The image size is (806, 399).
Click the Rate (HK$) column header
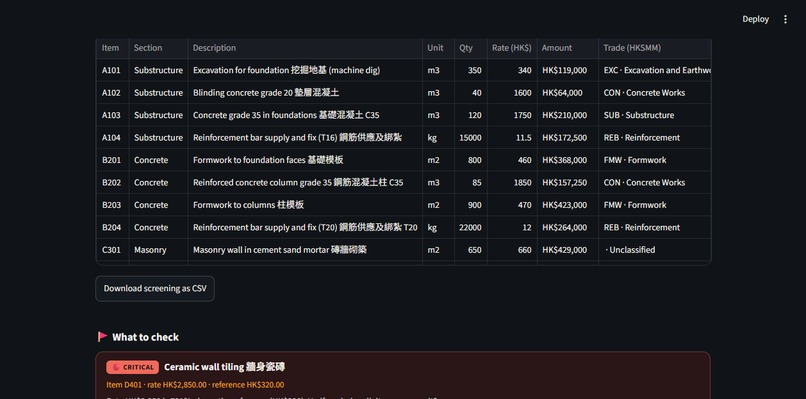[512, 48]
